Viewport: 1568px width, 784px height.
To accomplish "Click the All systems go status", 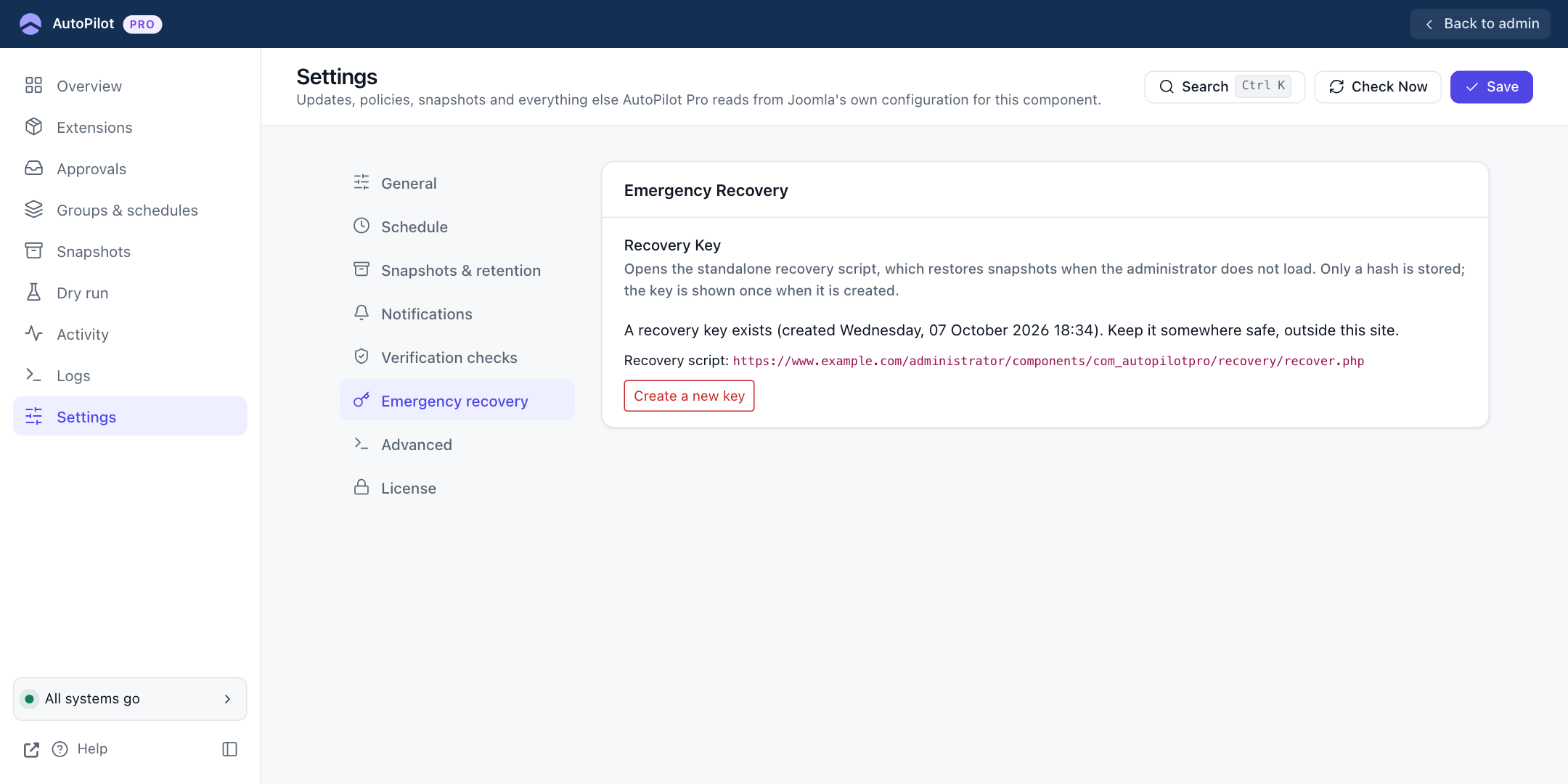I will tap(130, 699).
